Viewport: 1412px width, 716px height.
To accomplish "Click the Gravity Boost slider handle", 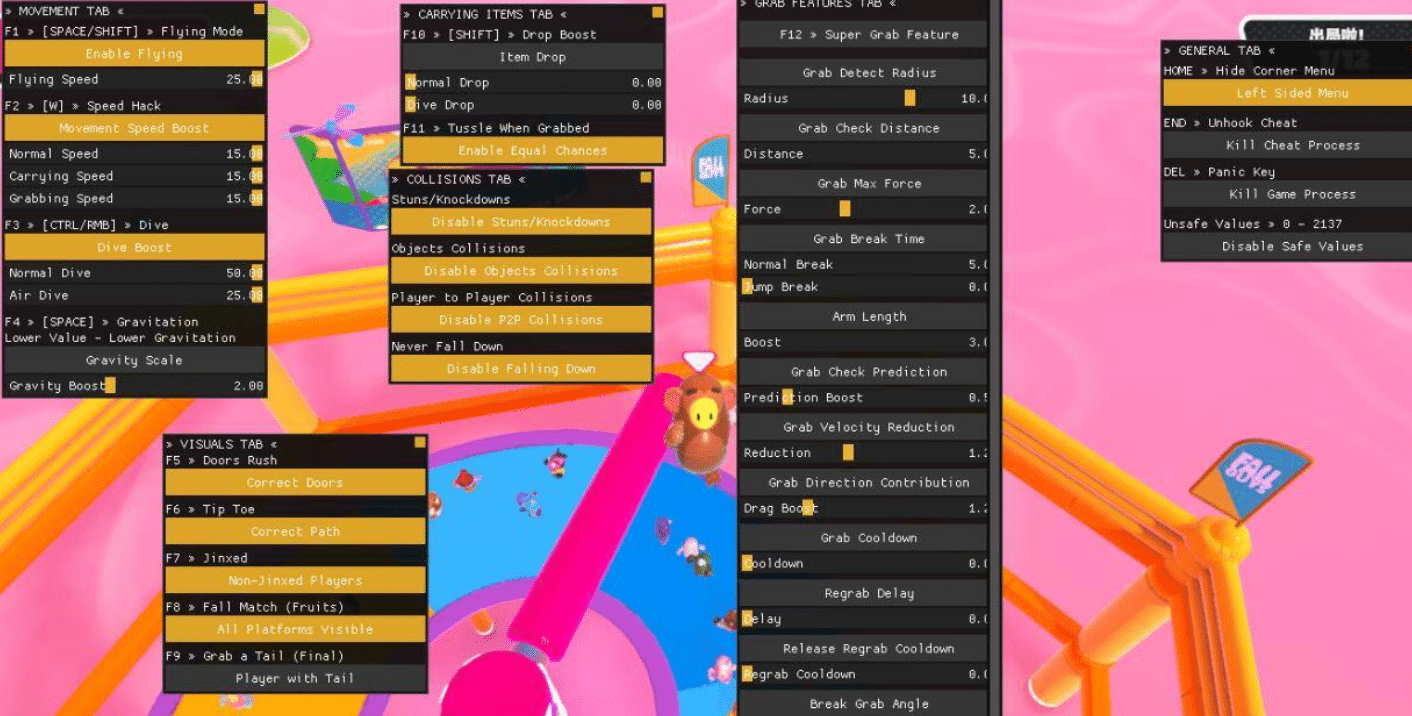I will point(110,386).
